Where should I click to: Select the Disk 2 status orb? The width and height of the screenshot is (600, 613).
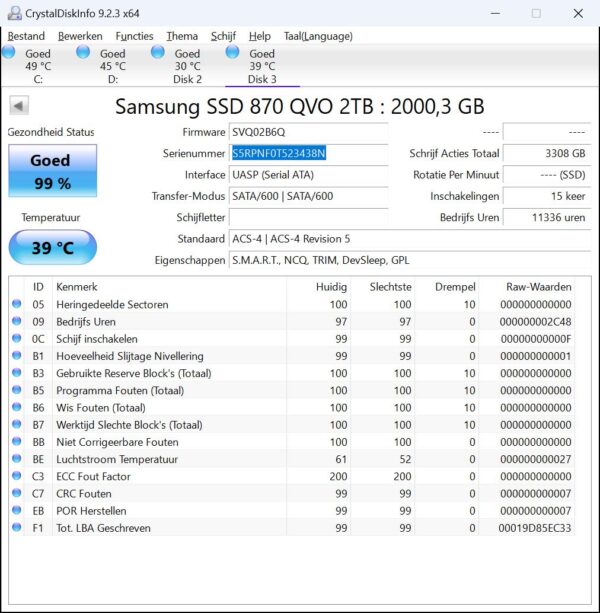pyautogui.click(x=158, y=52)
